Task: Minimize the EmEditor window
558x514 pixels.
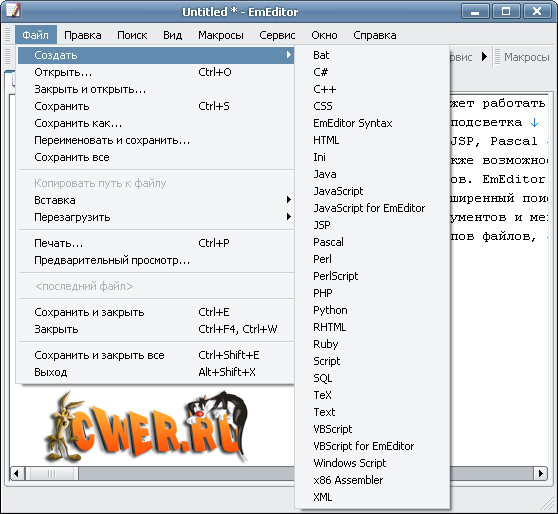Action: point(475,12)
